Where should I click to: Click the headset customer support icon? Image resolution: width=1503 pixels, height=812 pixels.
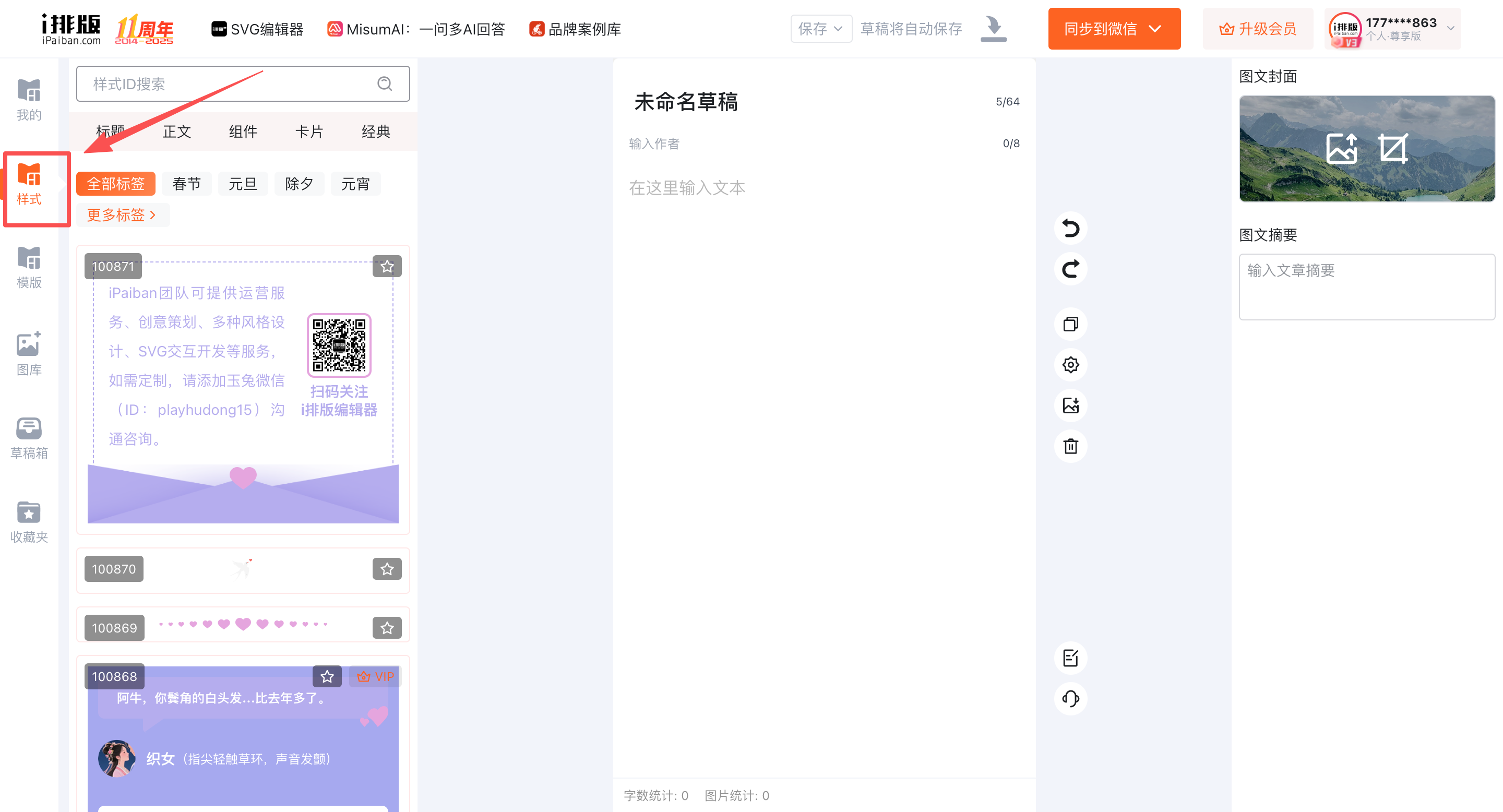pos(1070,698)
